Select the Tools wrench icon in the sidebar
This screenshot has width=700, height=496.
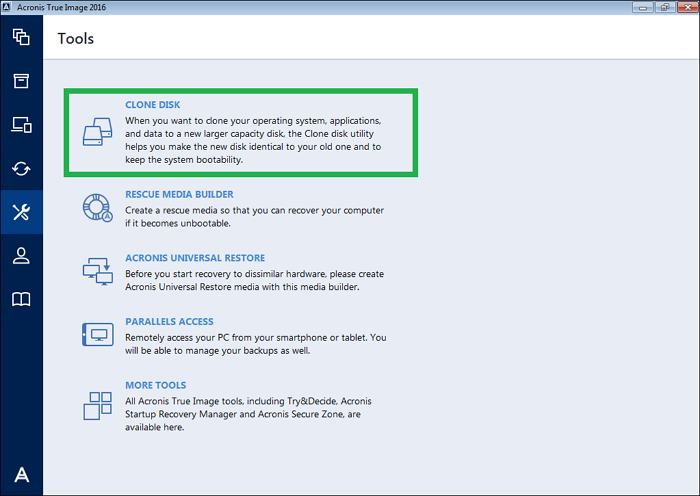click(x=21, y=212)
